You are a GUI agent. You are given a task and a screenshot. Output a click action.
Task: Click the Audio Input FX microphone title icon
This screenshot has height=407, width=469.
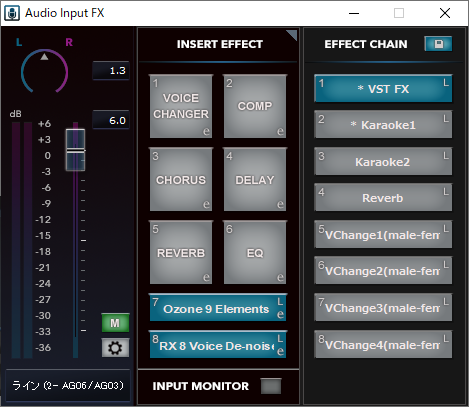12,13
